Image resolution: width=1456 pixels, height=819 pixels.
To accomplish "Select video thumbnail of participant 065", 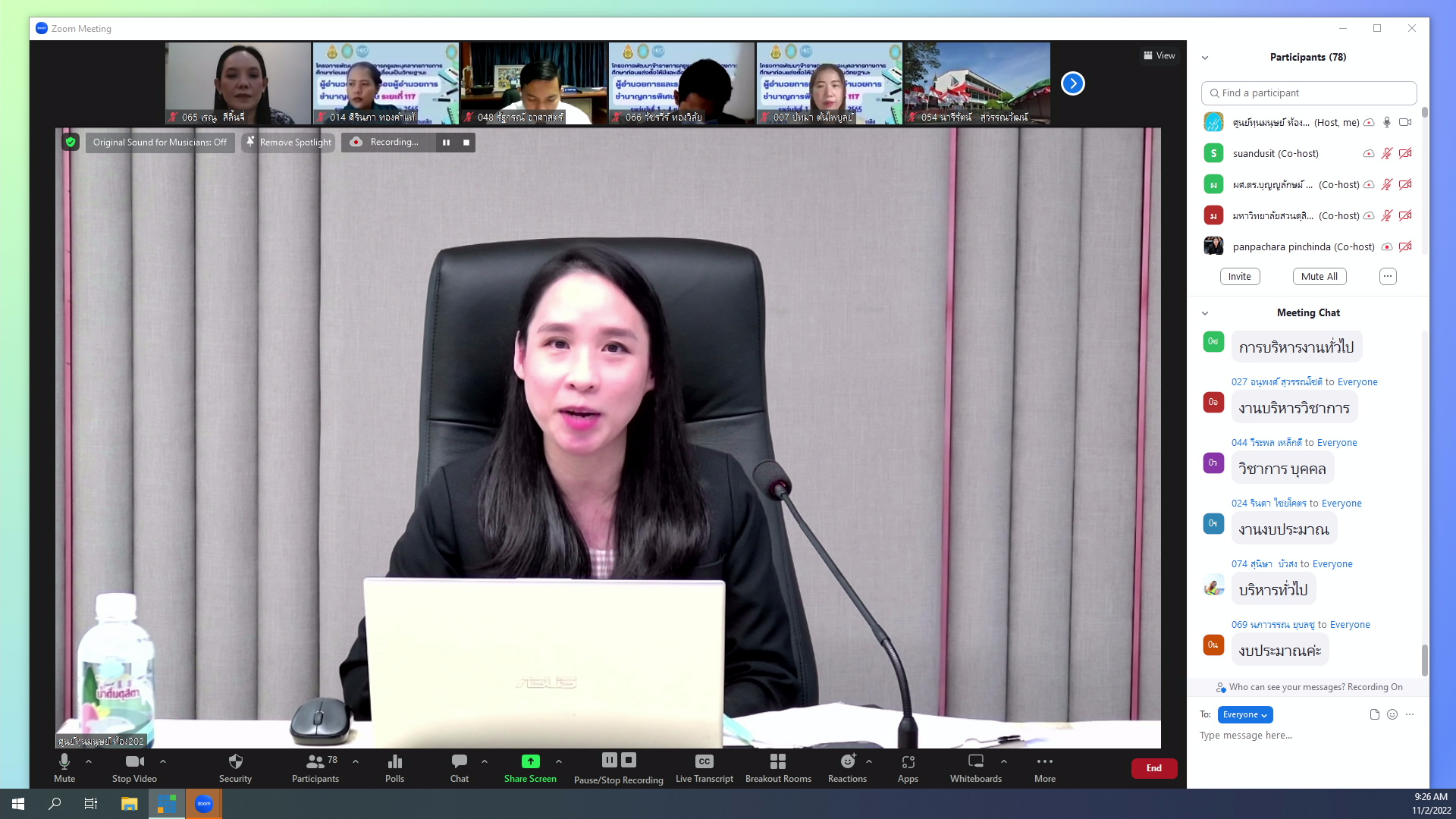I will point(238,83).
